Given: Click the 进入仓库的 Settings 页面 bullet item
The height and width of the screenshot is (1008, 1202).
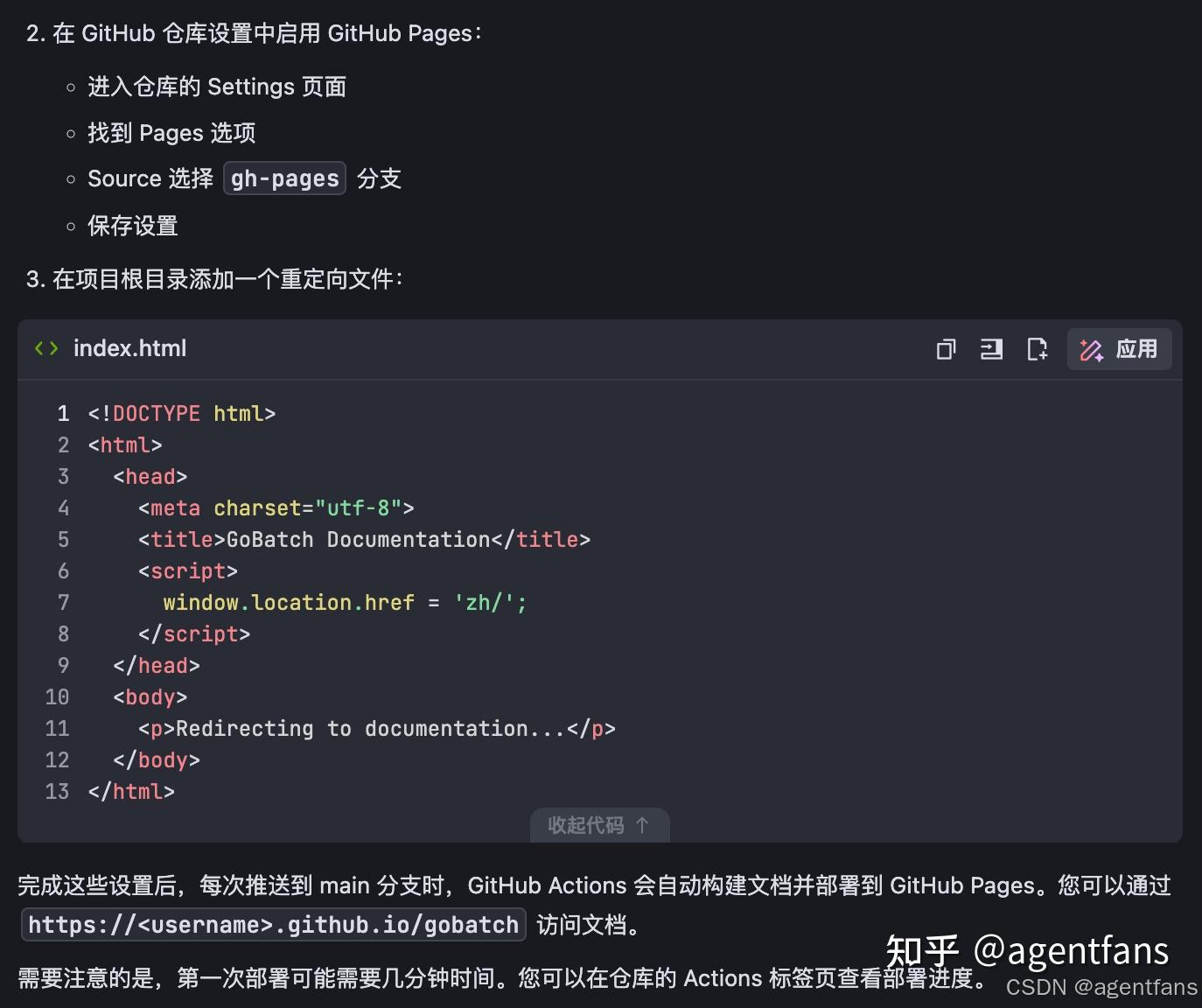Looking at the screenshot, I should tap(216, 87).
